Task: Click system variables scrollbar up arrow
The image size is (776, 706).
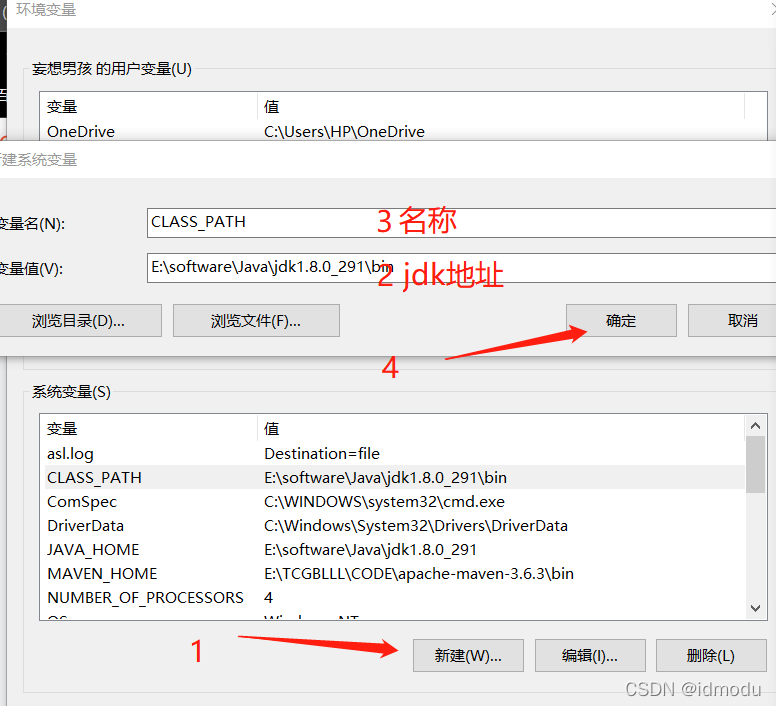Action: (x=755, y=425)
